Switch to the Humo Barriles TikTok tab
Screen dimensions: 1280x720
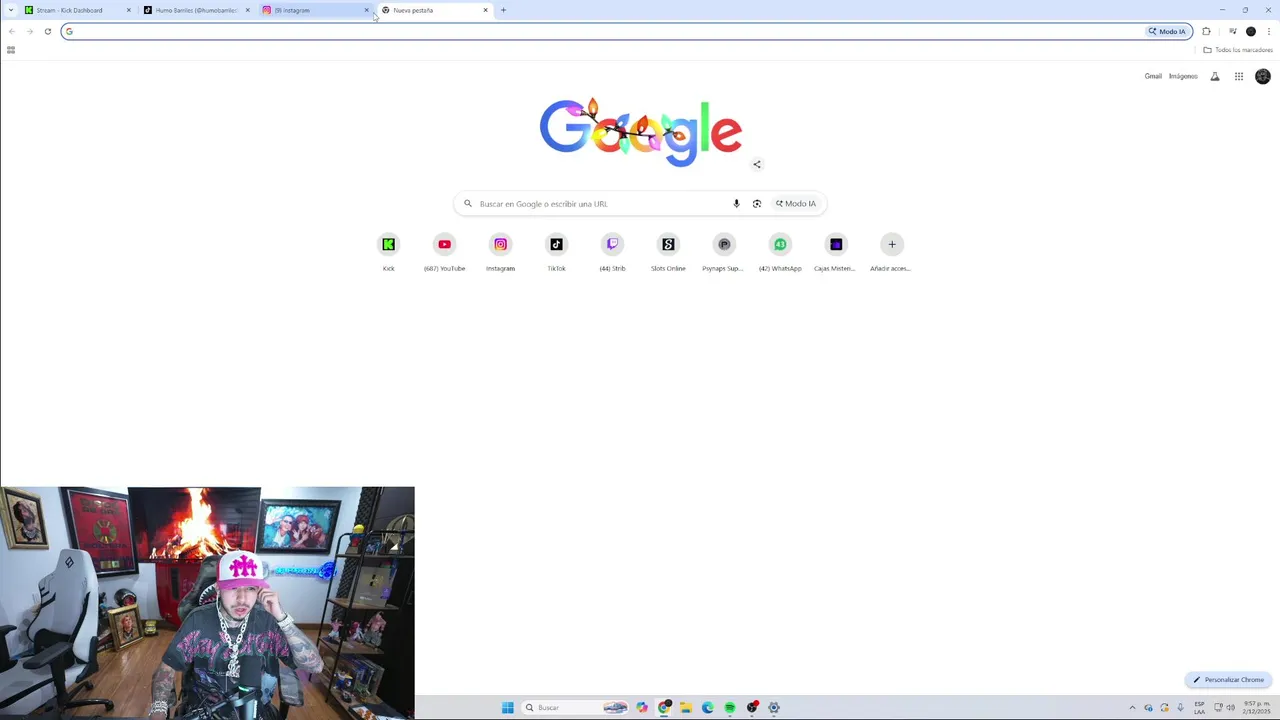[196, 10]
